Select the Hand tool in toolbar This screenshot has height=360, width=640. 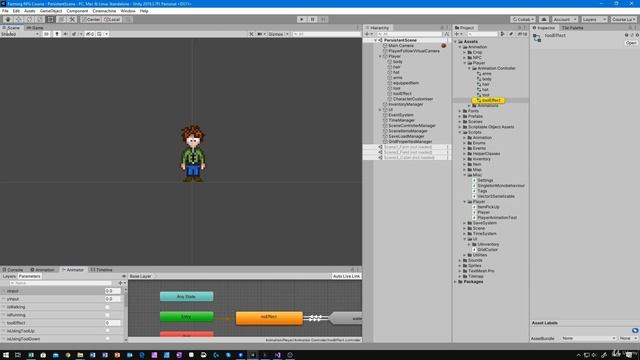pyautogui.click(x=8, y=19)
